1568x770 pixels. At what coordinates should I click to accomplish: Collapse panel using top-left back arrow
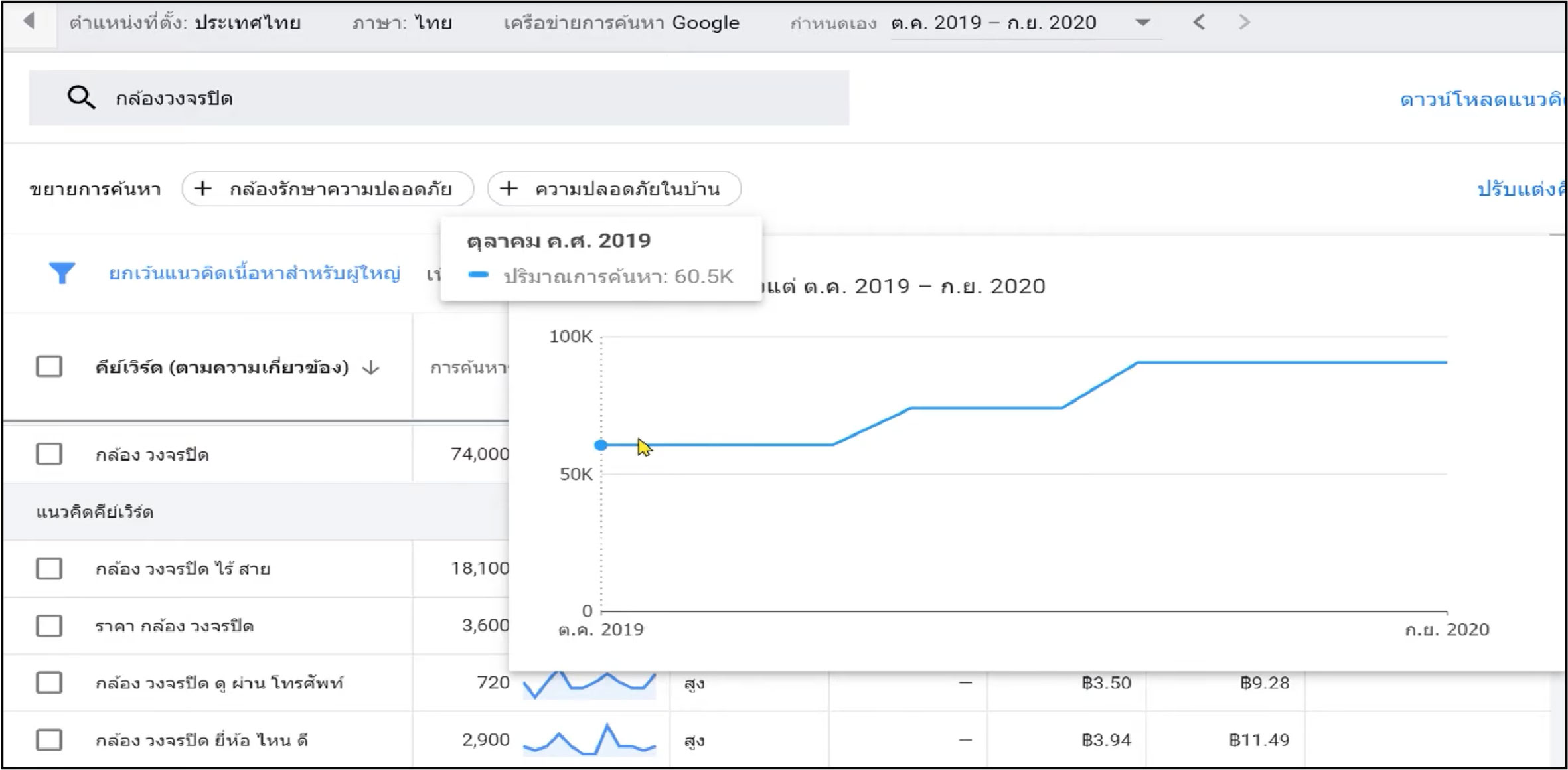pos(29,21)
